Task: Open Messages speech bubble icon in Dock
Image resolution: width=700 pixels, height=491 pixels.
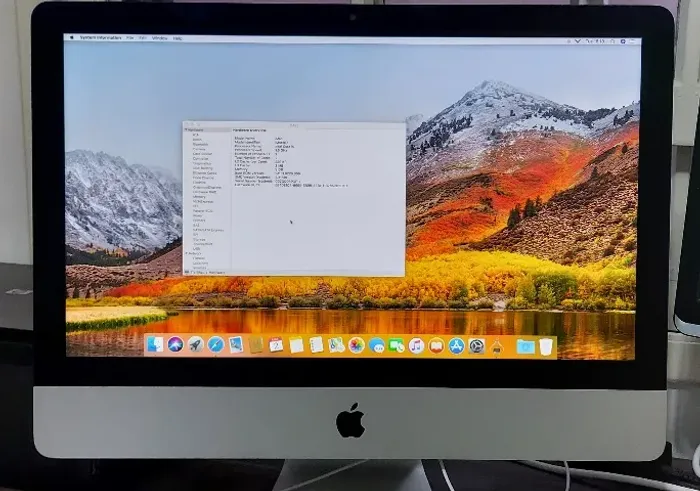Action: click(377, 345)
